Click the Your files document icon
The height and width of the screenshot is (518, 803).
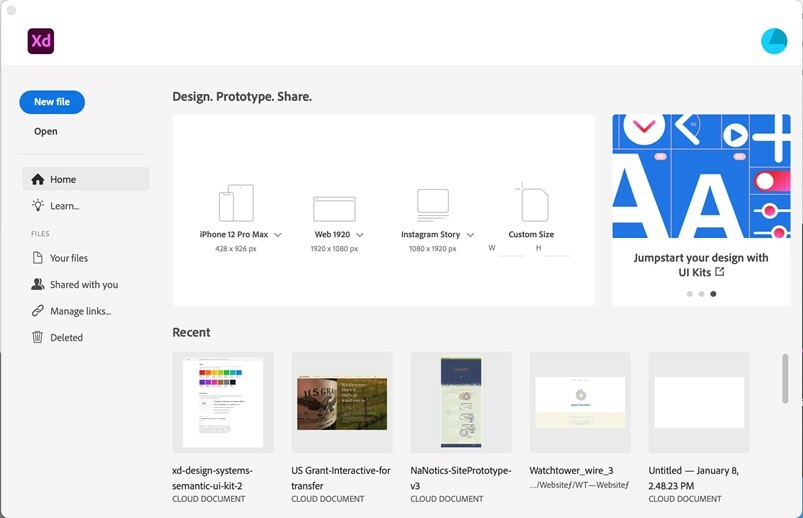point(38,258)
